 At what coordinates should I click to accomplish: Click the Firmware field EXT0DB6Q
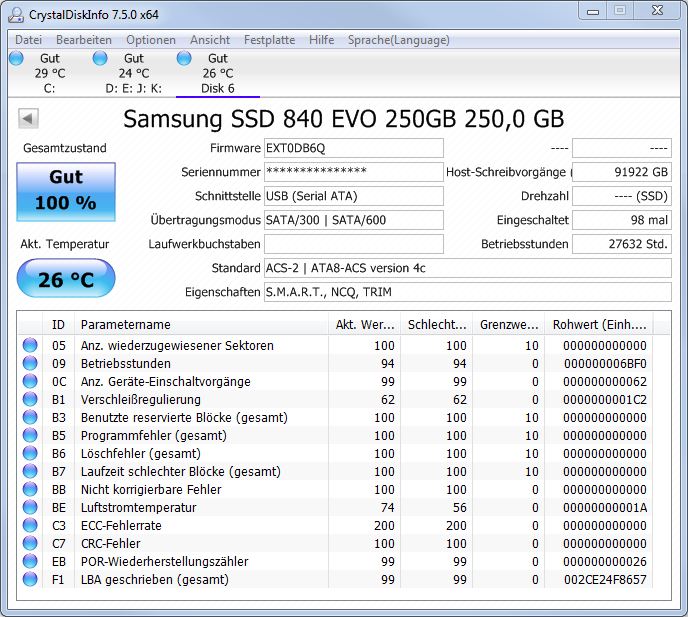point(354,148)
